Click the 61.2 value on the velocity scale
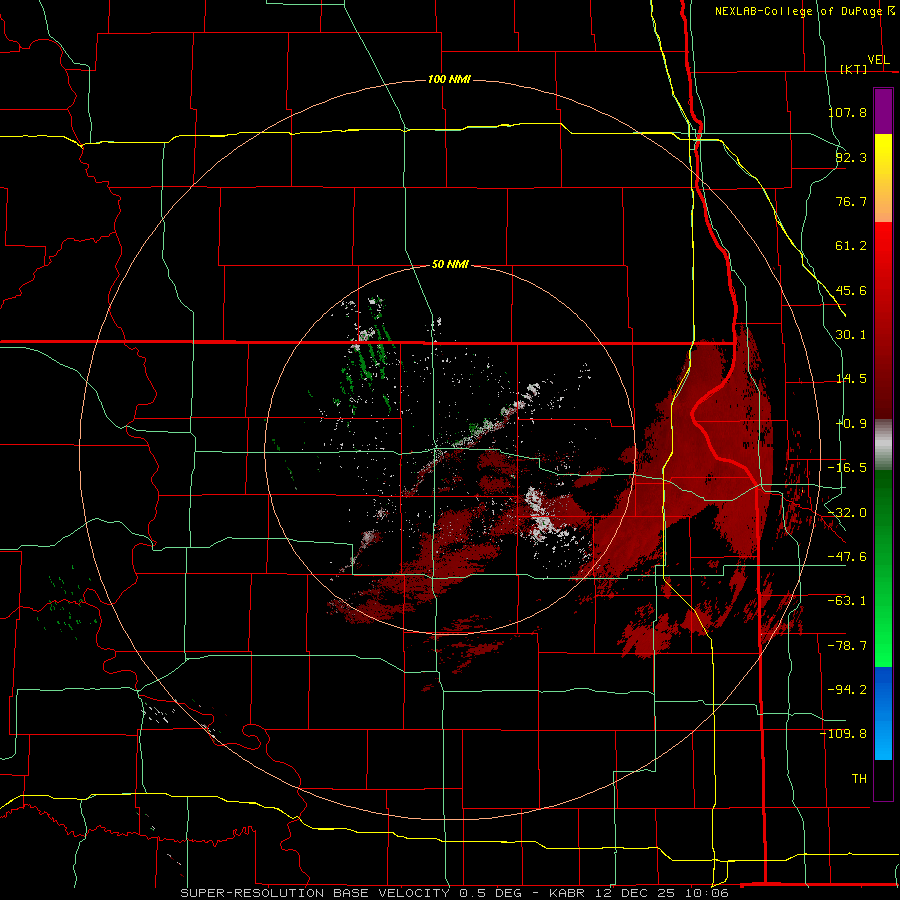Image resolution: width=900 pixels, height=900 pixels. click(851, 246)
